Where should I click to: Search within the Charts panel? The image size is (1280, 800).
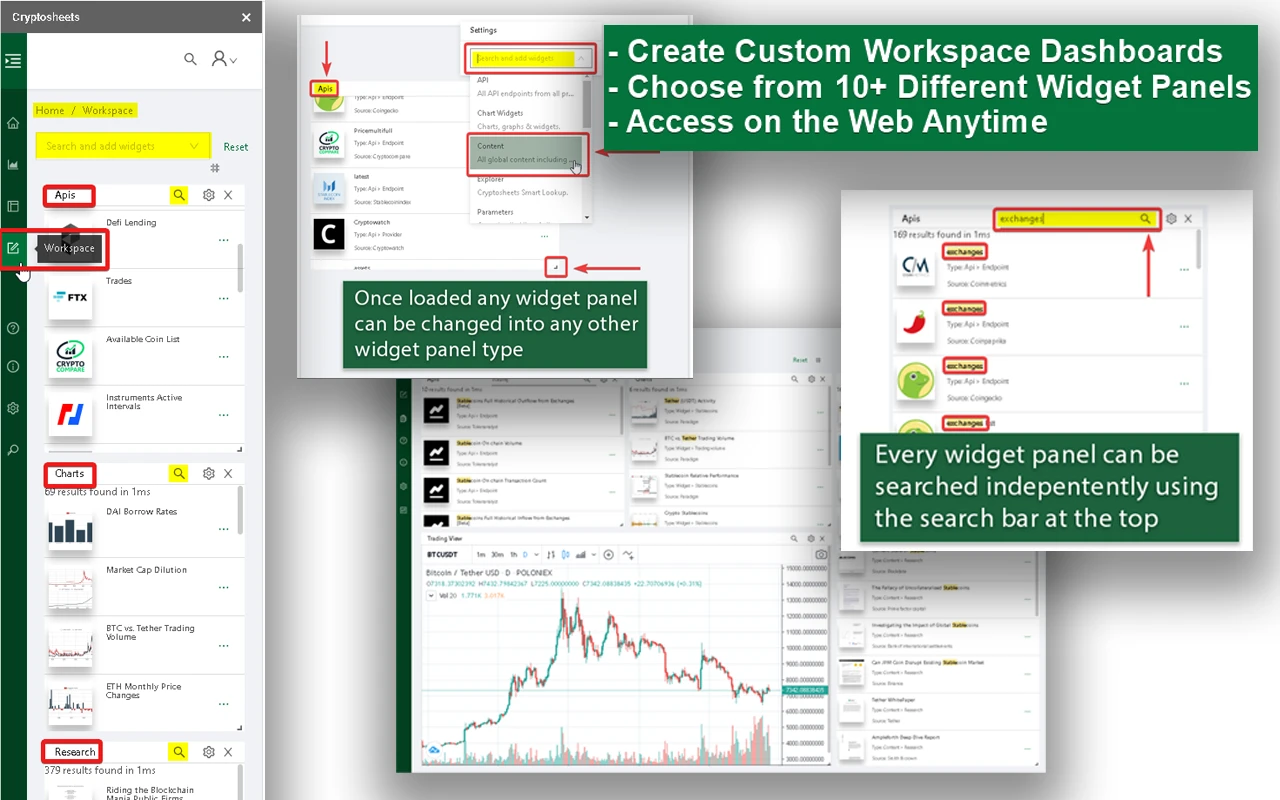[179, 474]
